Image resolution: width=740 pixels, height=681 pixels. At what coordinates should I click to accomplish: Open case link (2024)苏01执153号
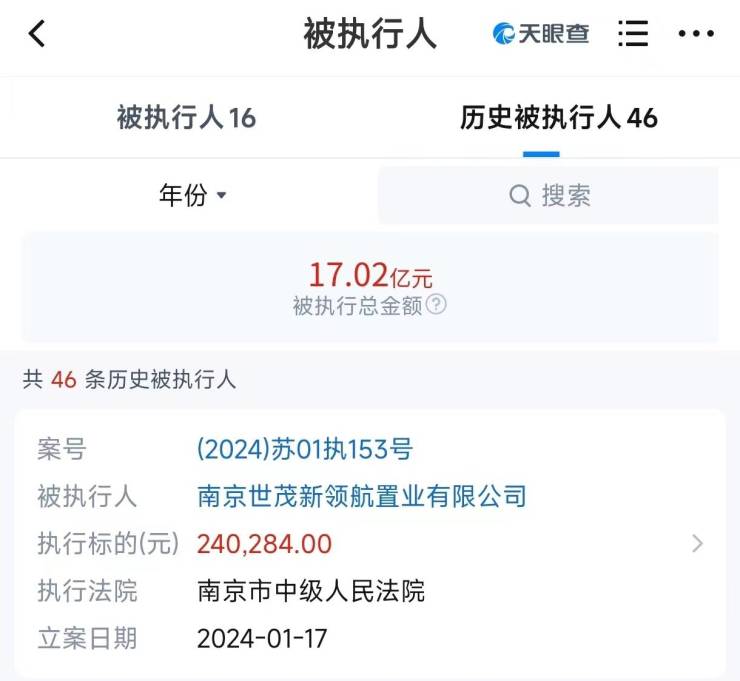click(x=305, y=449)
